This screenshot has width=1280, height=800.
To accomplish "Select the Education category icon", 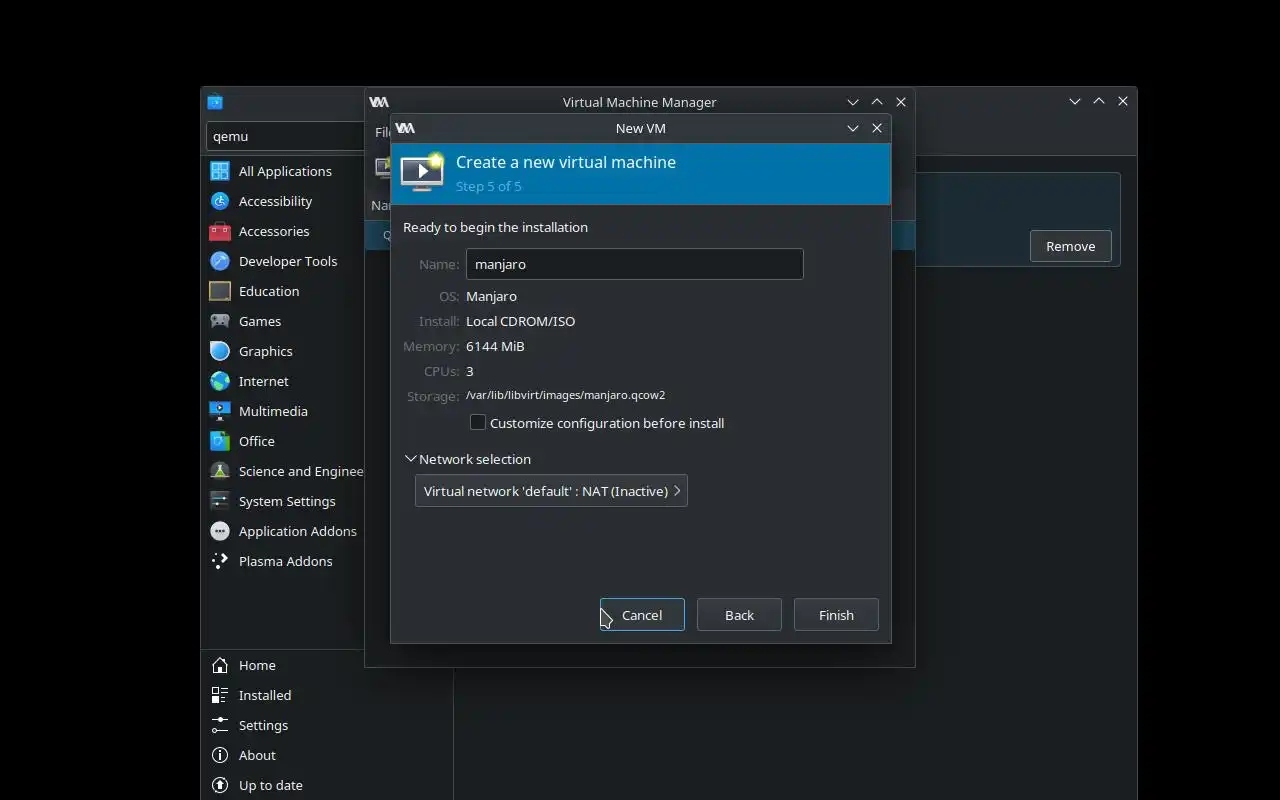I will [220, 291].
